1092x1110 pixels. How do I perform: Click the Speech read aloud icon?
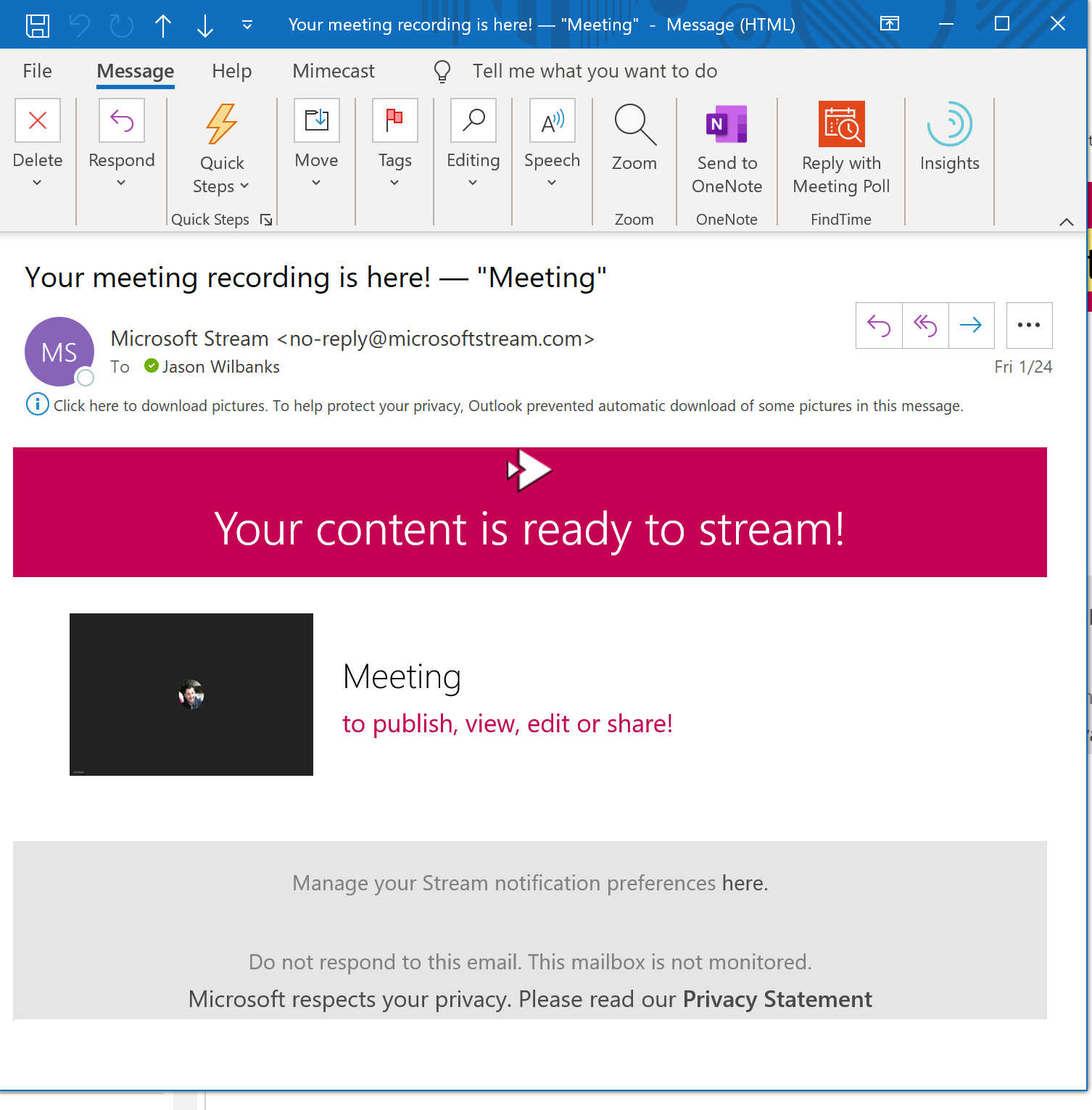553,120
